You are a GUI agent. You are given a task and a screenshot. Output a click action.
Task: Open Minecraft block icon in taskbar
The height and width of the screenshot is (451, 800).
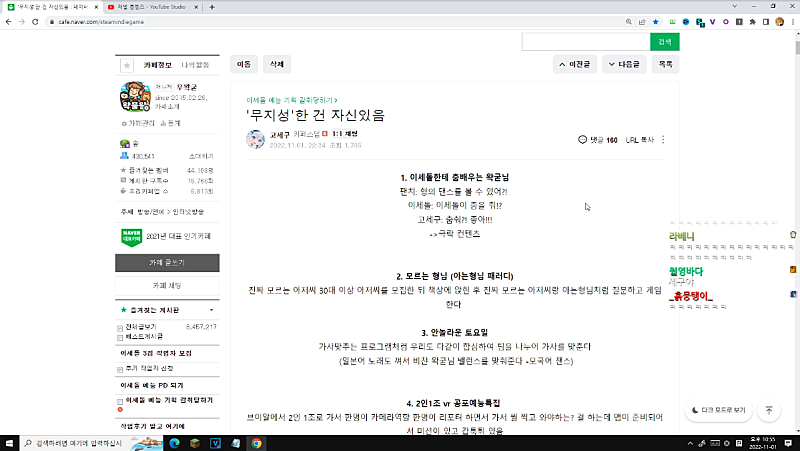pos(195,443)
